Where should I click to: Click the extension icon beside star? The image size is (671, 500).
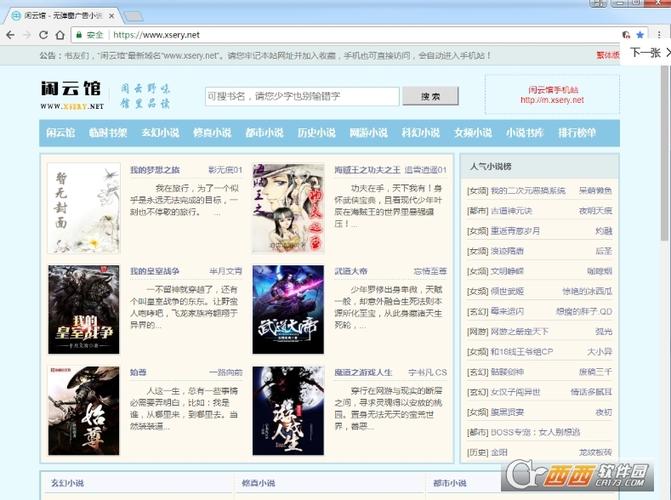(626, 35)
